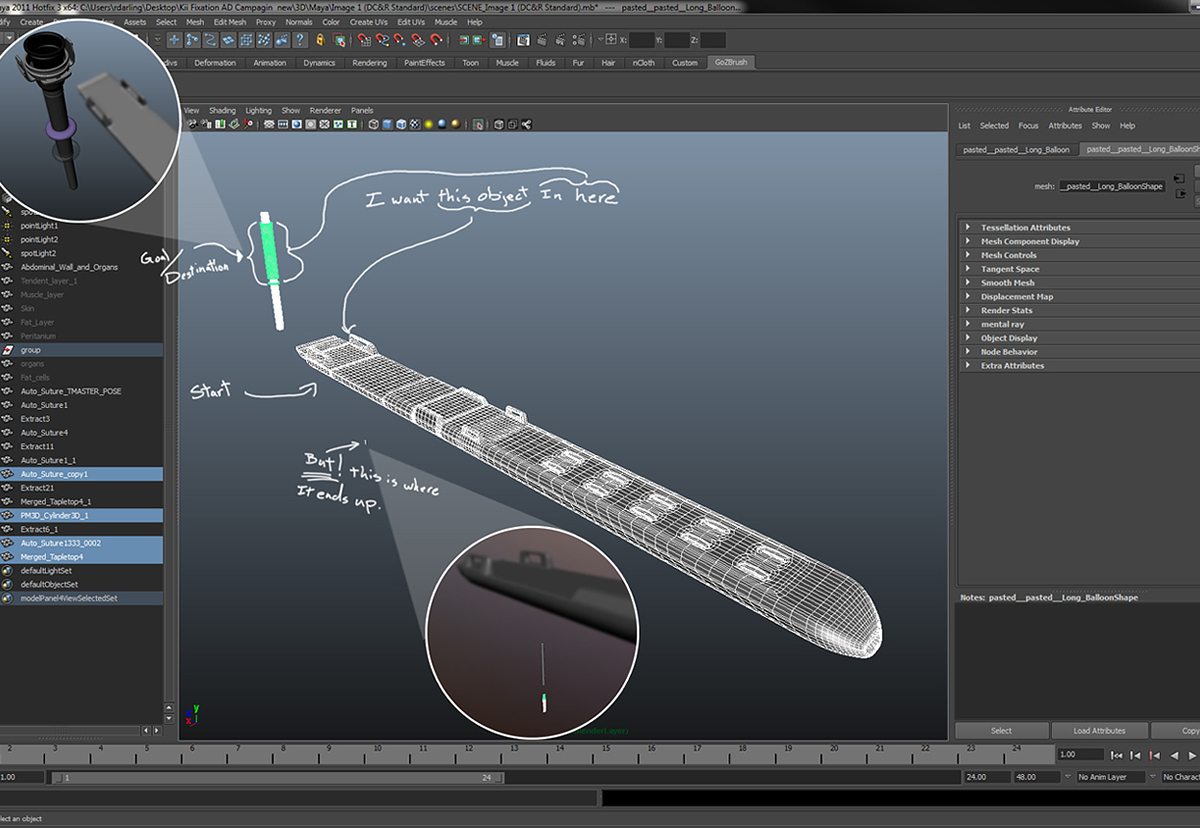The image size is (1200, 828).
Task: Toggle X-ray display in viewport toolbar
Action: point(499,124)
